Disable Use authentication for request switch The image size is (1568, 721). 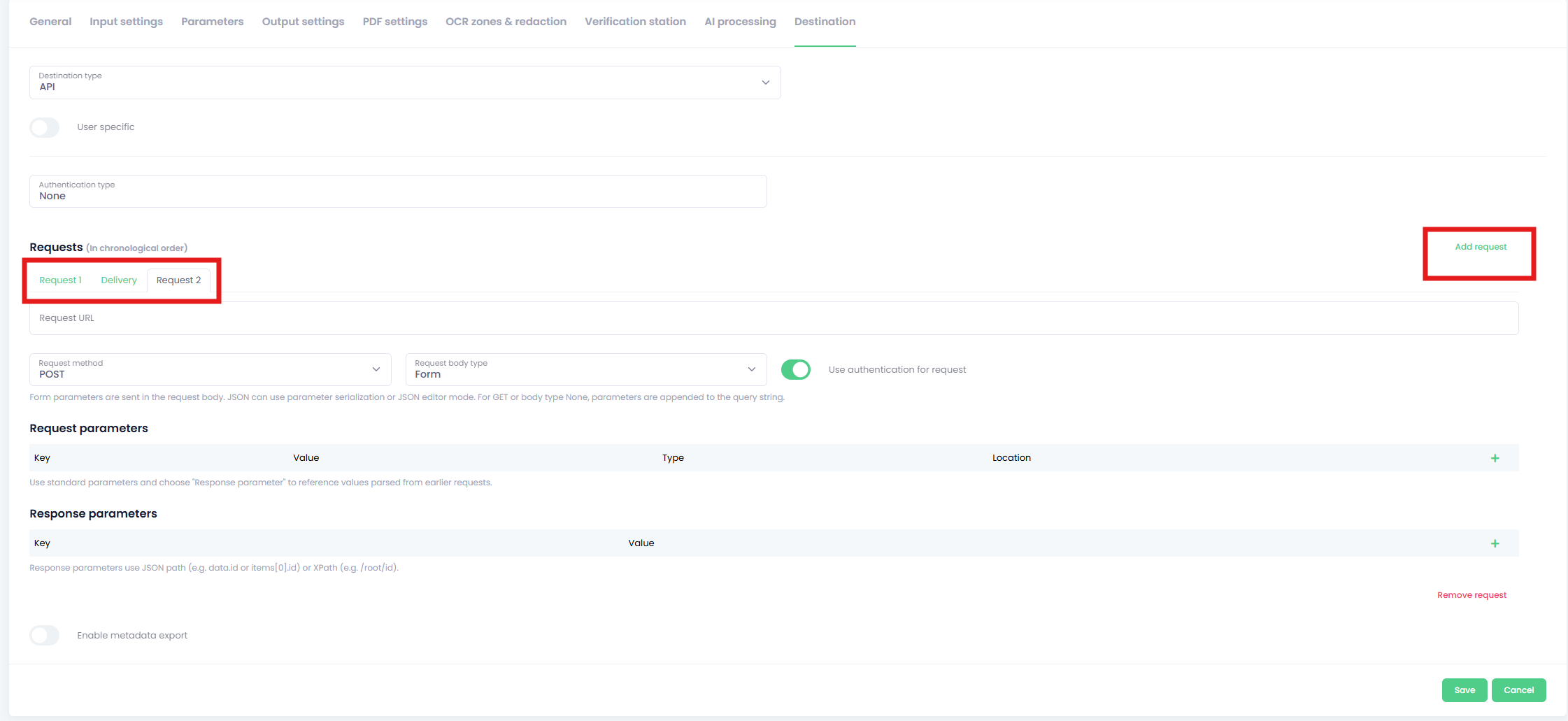[796, 369]
